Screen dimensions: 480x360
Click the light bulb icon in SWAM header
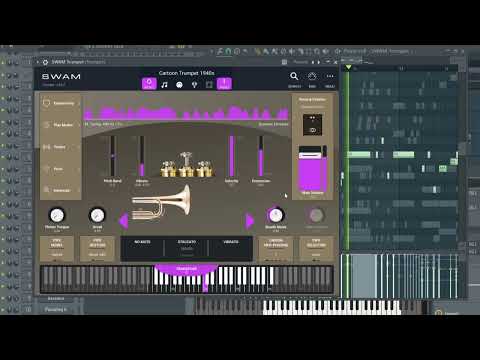(x=194, y=85)
